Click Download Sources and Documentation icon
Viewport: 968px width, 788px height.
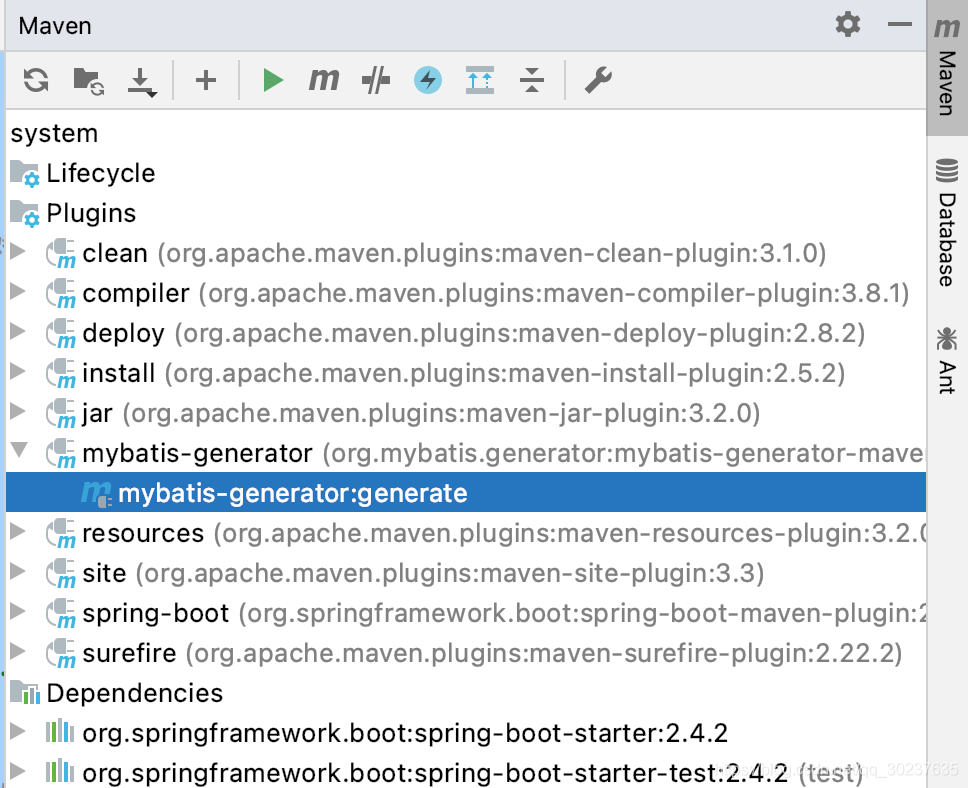coord(141,82)
